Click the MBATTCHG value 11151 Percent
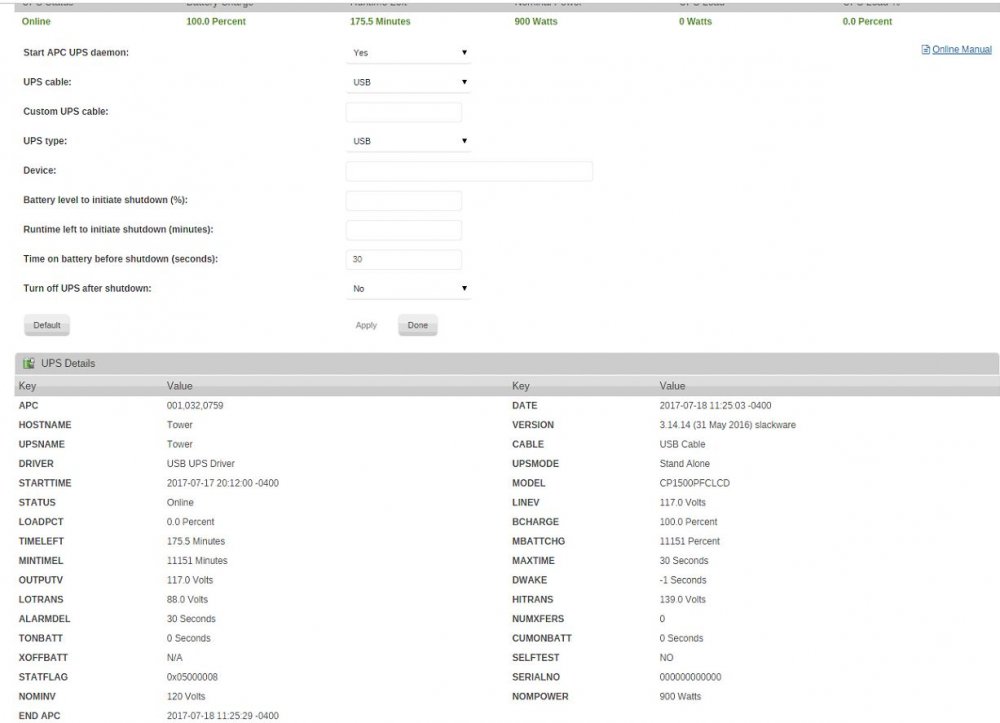This screenshot has width=1000, height=723. (x=689, y=541)
